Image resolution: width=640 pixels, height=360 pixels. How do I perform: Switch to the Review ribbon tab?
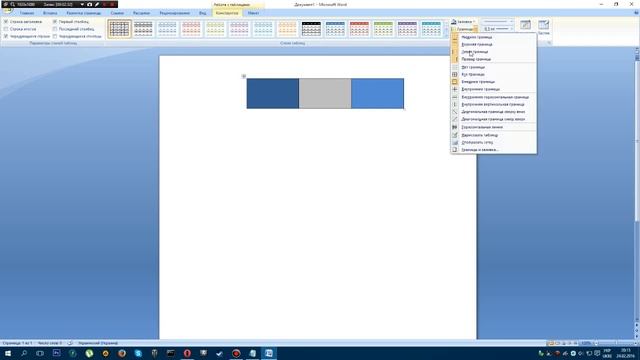tap(175, 13)
